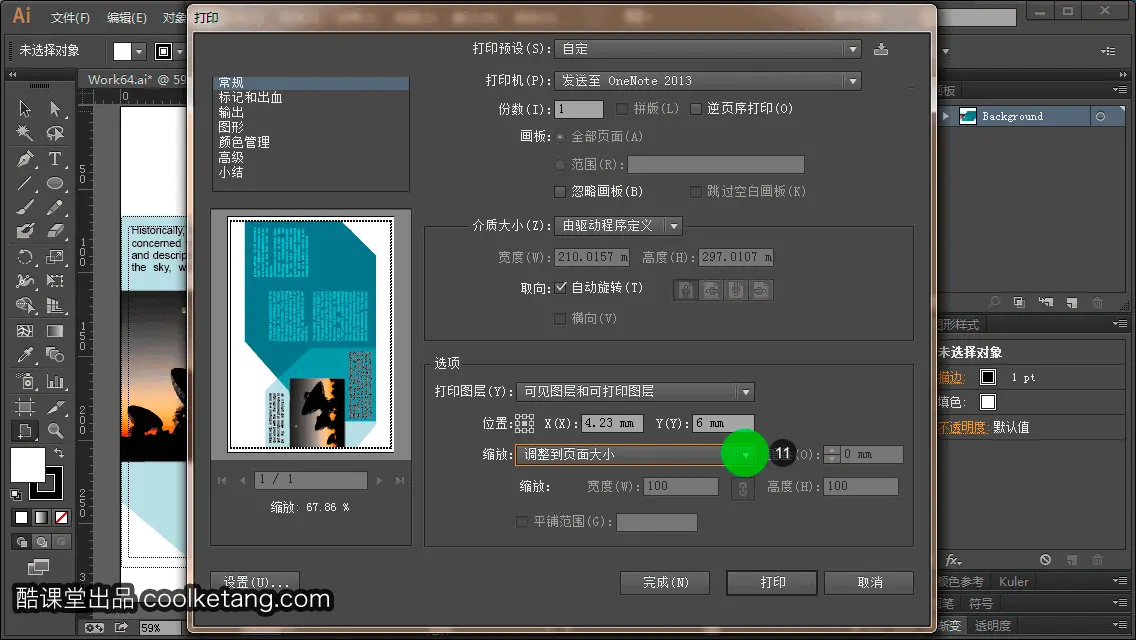The height and width of the screenshot is (640, 1136).
Task: Select the Gradient tool
Action: tap(55, 331)
